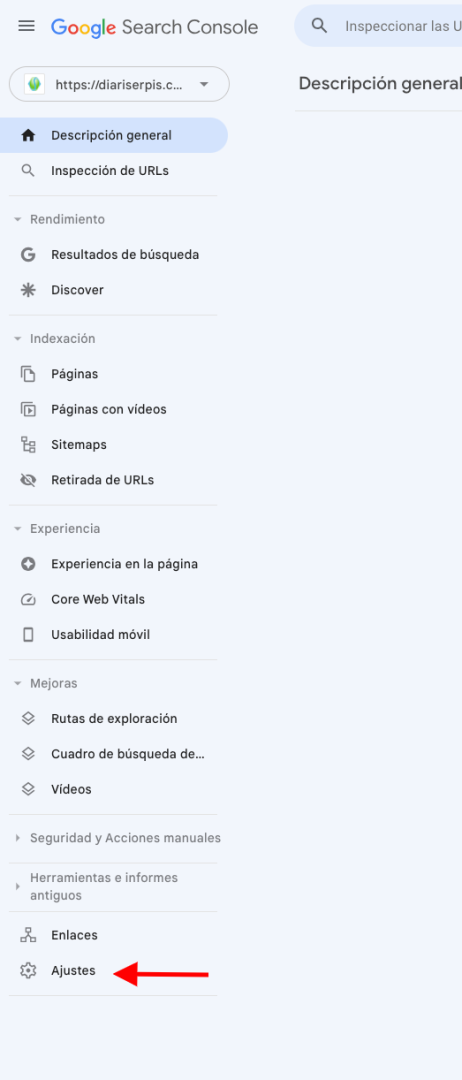Click the Sitemaps tree icon

coord(28,445)
